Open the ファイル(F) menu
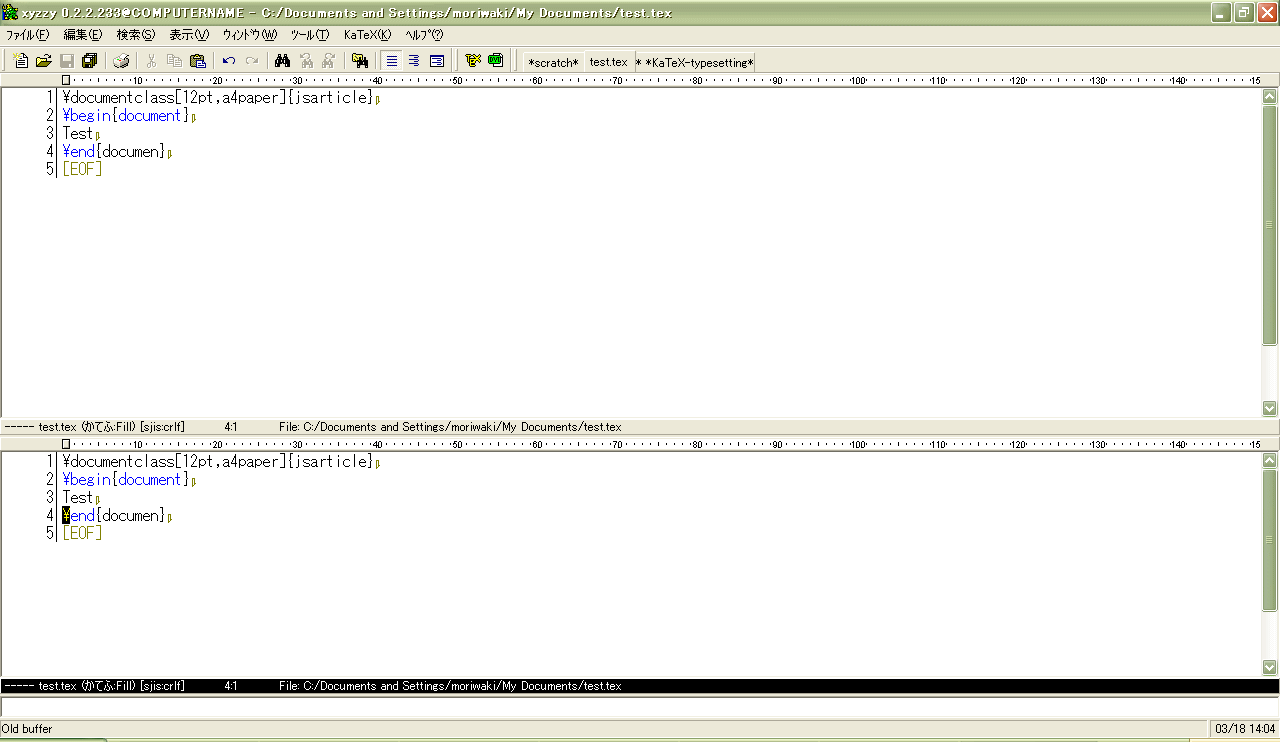Image resolution: width=1280 pixels, height=742 pixels. coord(28,34)
